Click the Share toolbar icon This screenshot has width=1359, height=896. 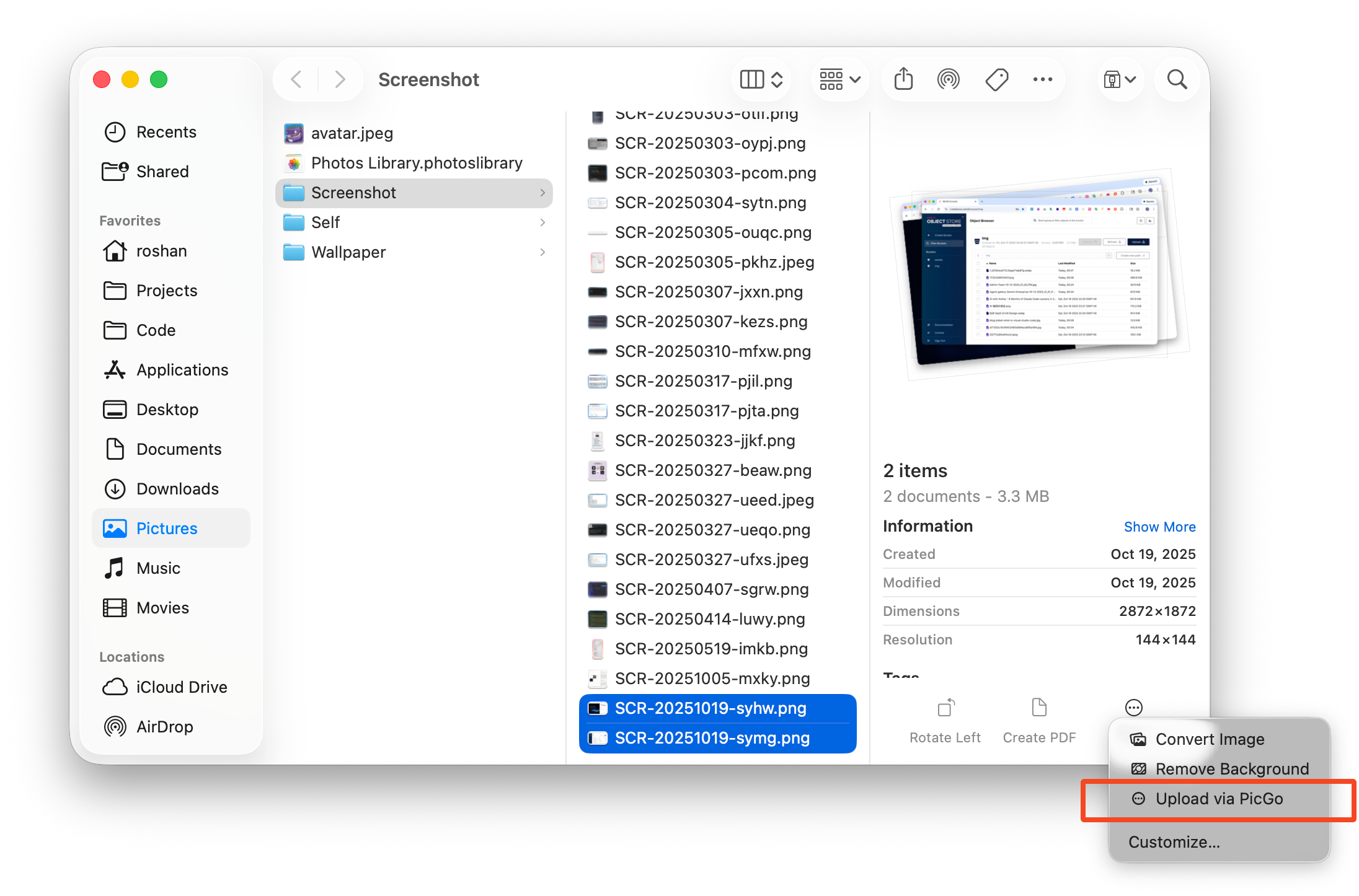click(903, 79)
